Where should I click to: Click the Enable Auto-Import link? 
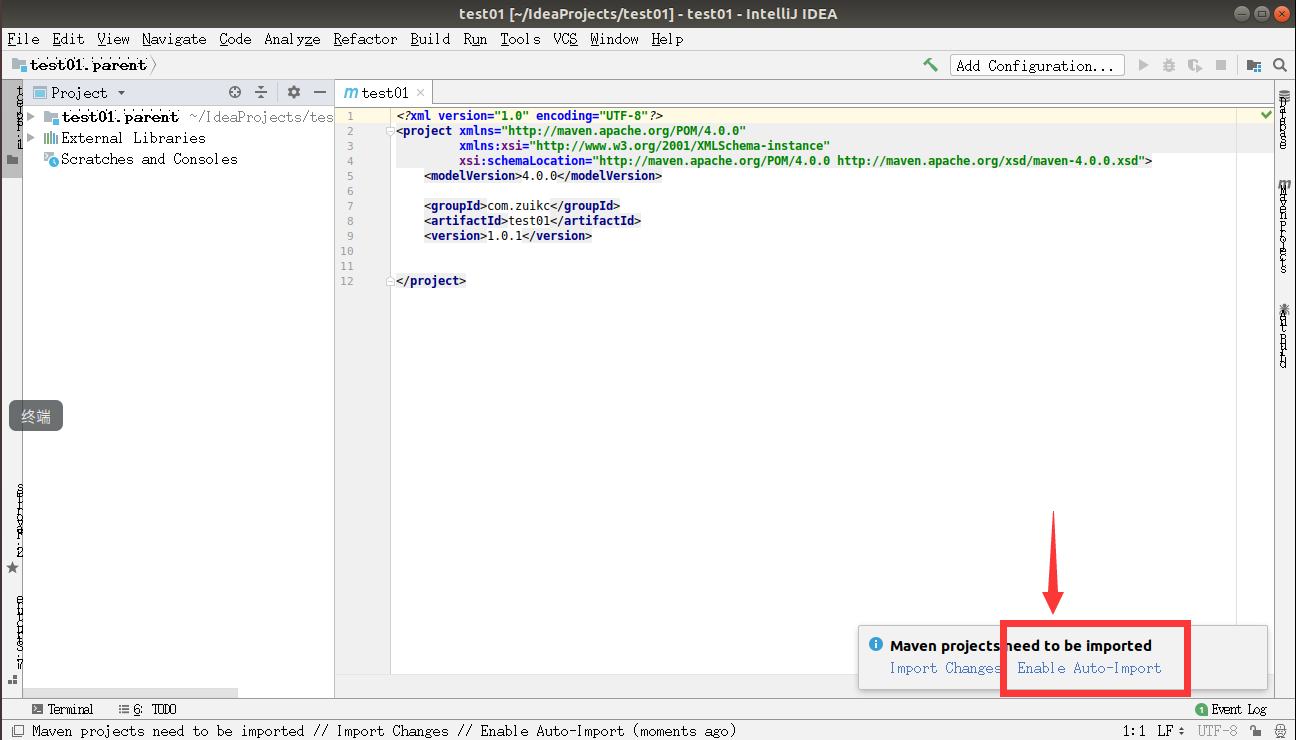(x=1089, y=668)
